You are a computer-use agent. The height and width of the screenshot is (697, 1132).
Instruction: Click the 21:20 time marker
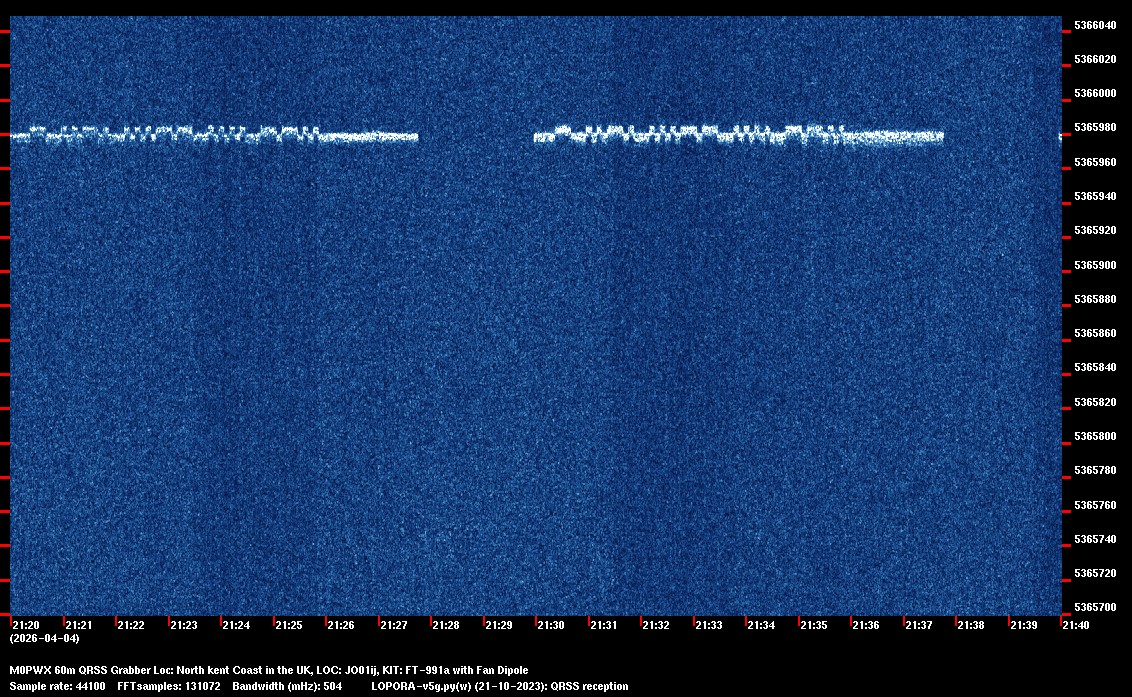click(26, 625)
